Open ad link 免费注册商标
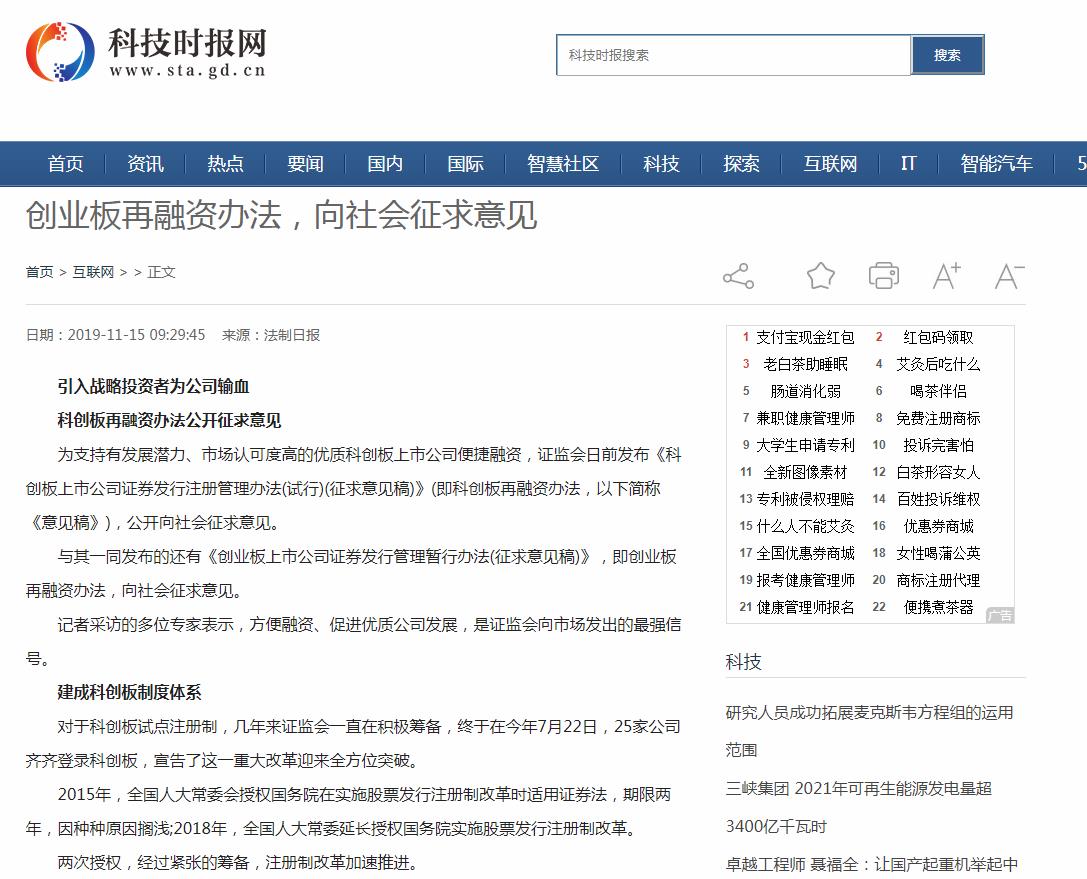This screenshot has width=1087, height=879. pos(938,419)
